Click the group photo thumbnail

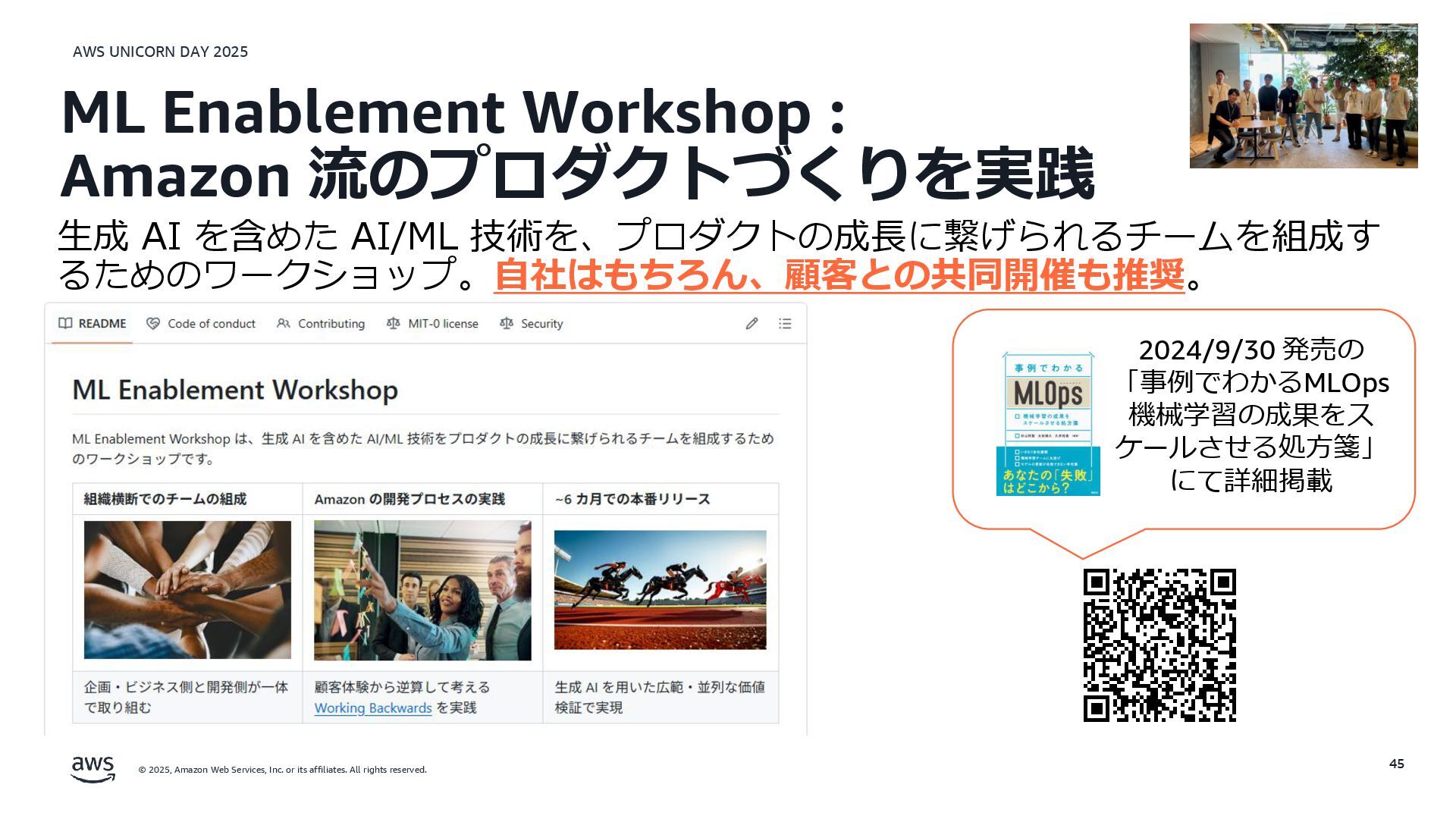coord(1304,96)
